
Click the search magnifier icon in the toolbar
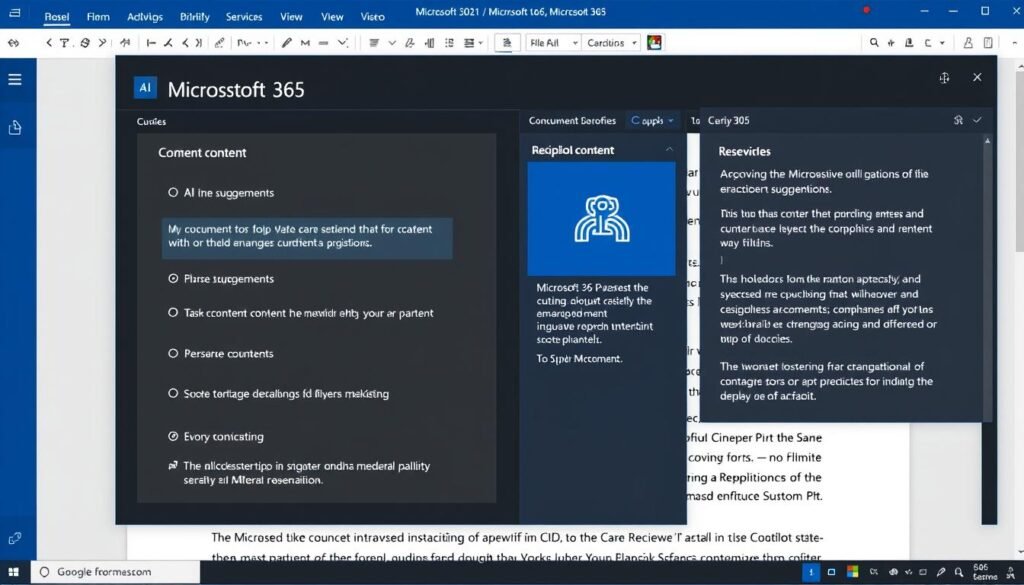(874, 43)
